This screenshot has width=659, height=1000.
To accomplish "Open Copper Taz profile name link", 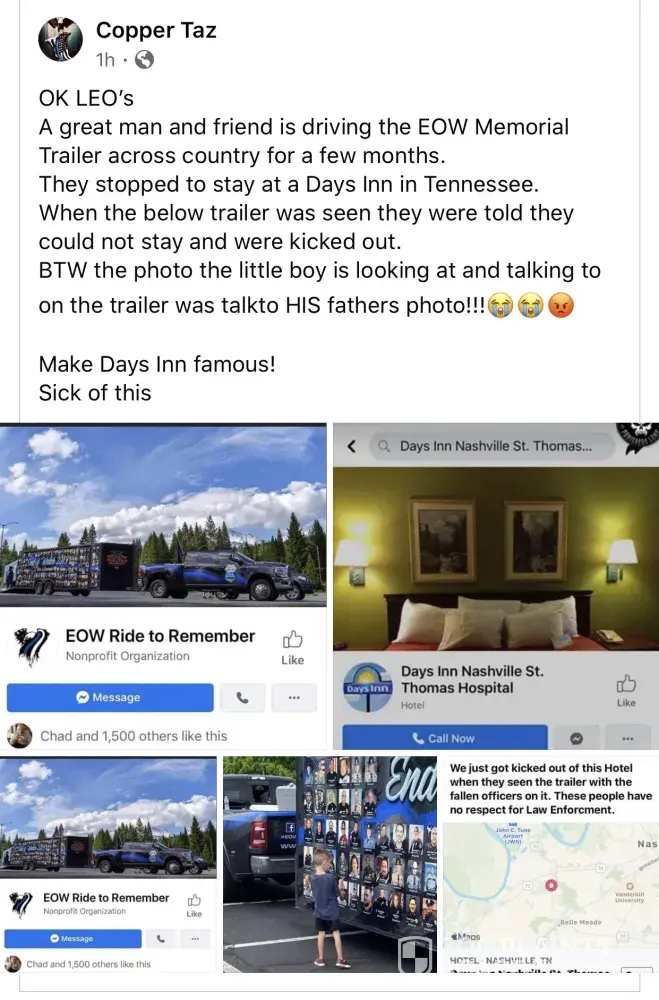I will pyautogui.click(x=156, y=30).
